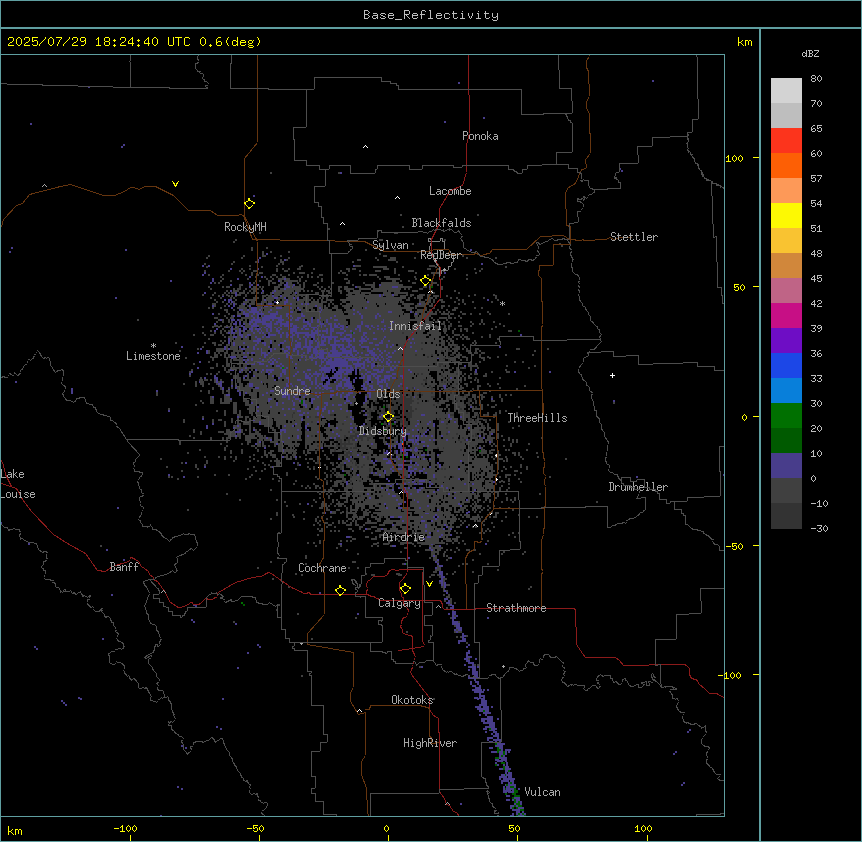Click the Blackfalds city label
Viewport: 862px width, 842px height.
[x=441, y=223]
